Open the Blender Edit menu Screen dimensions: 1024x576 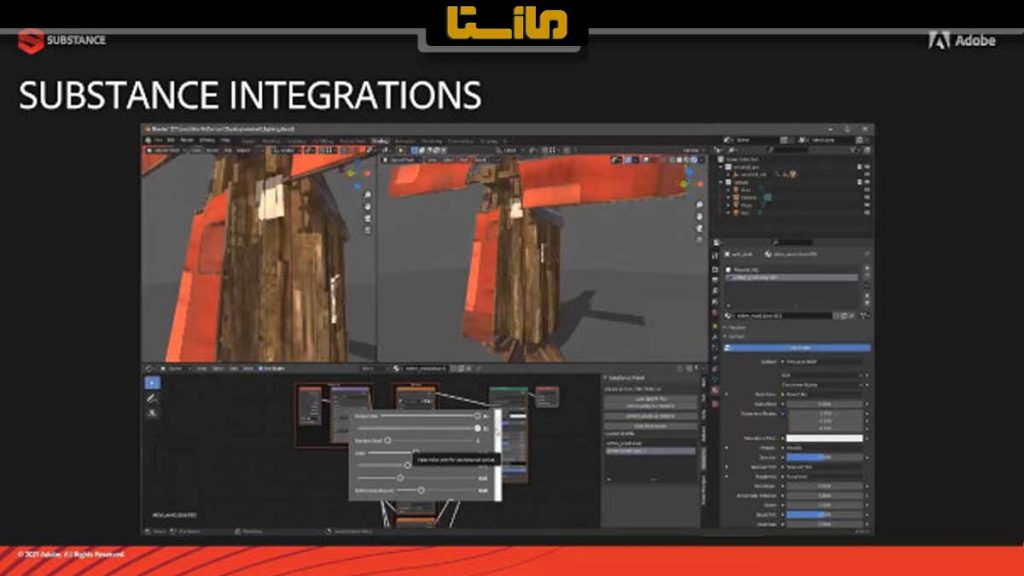(171, 140)
